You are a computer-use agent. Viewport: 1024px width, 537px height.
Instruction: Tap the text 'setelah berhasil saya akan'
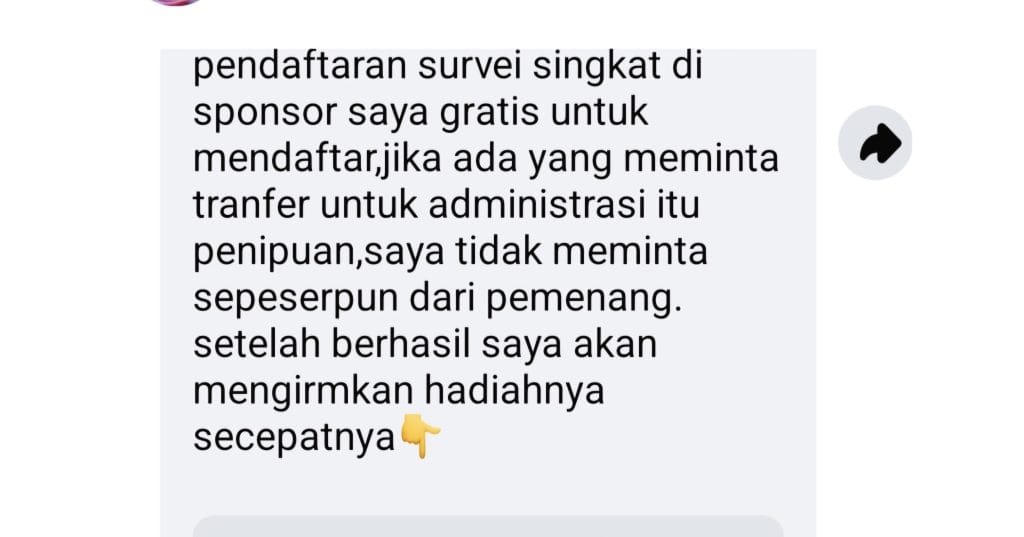point(424,344)
